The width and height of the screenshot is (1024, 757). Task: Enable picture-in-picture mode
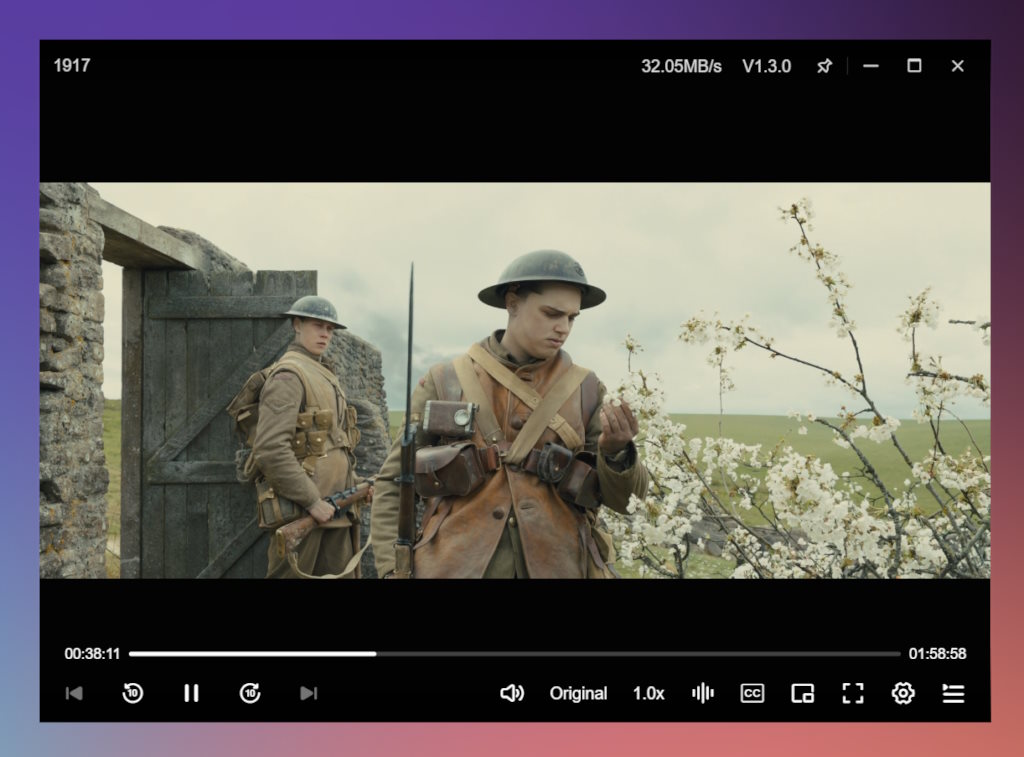(x=803, y=693)
